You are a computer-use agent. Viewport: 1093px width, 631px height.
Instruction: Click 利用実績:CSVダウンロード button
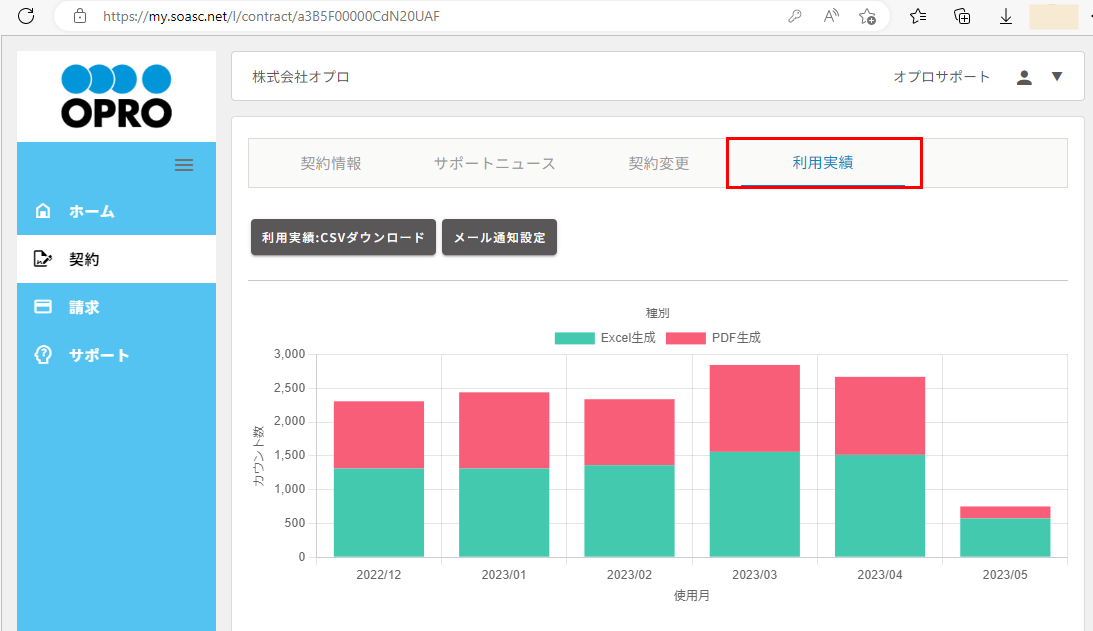(x=343, y=238)
